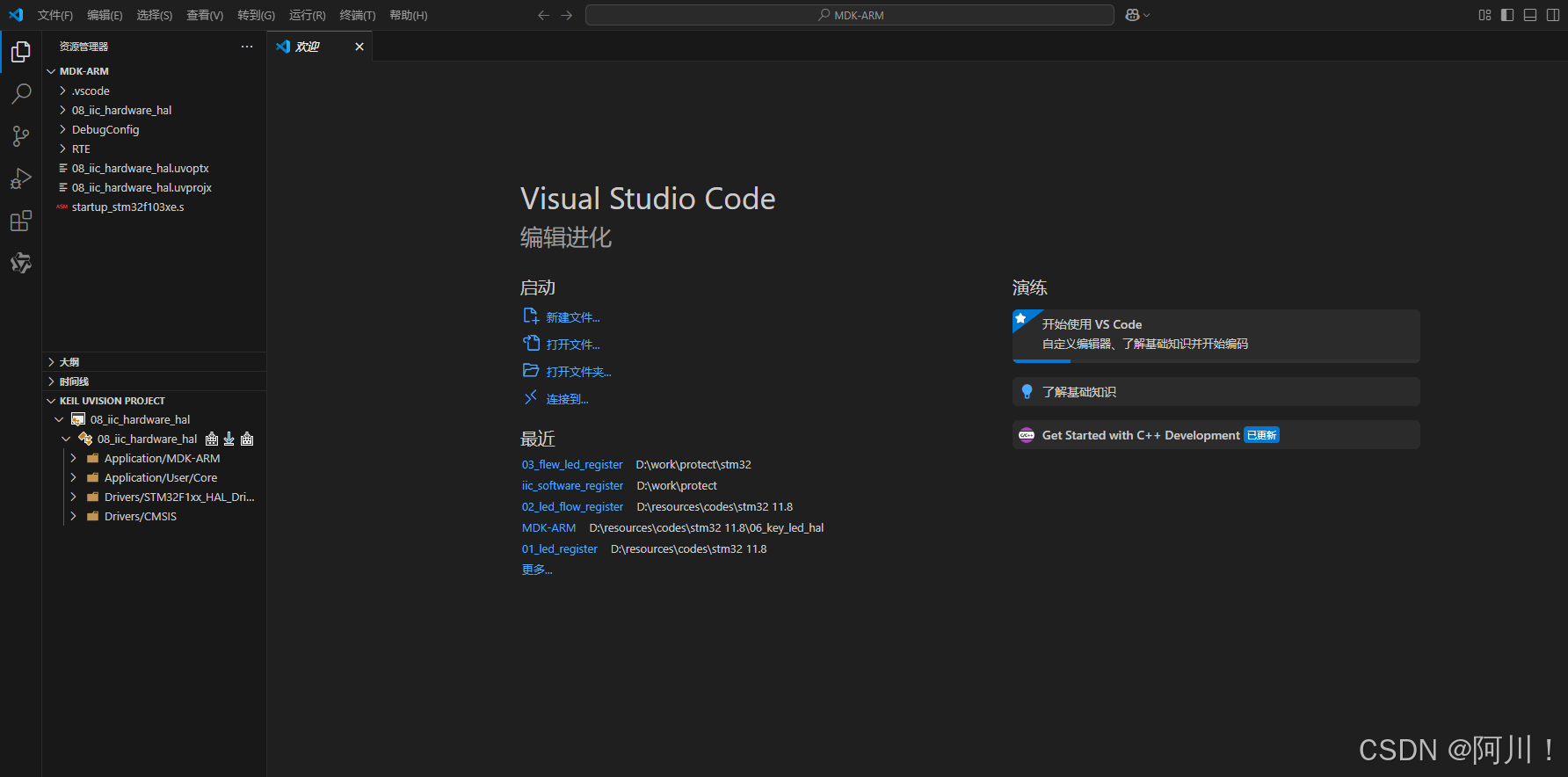
Task: Expand the 时间线 timeline section
Action: 51,381
